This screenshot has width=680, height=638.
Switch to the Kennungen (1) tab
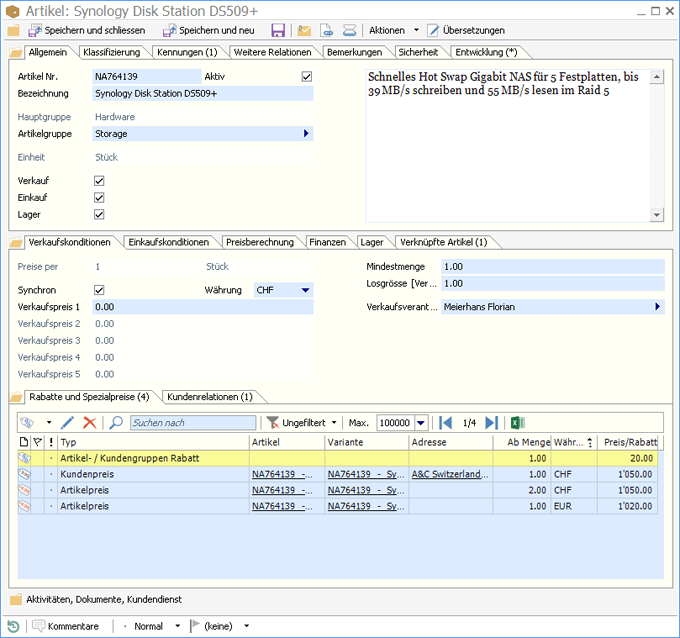pos(187,52)
